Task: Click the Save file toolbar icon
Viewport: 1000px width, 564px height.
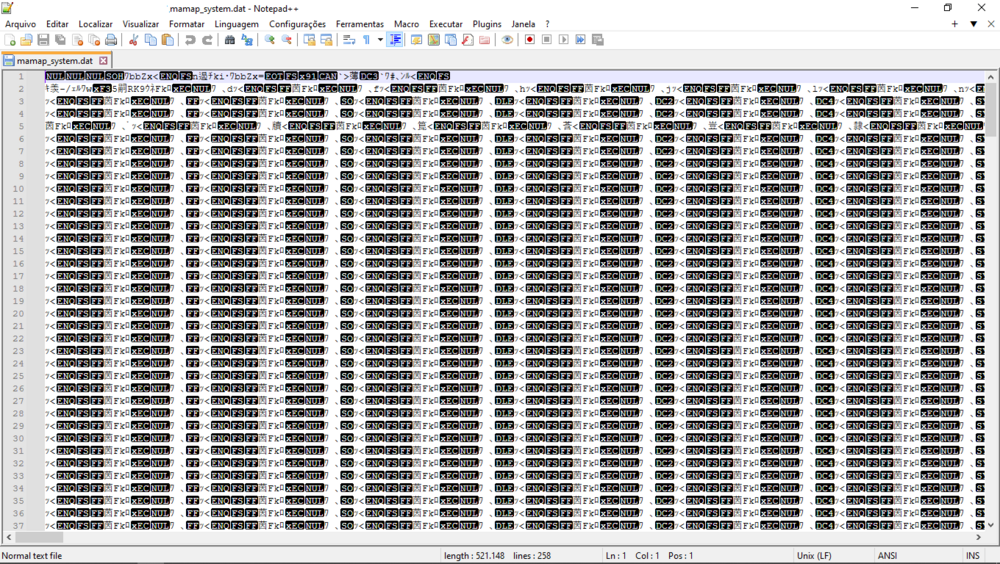Action: point(44,40)
